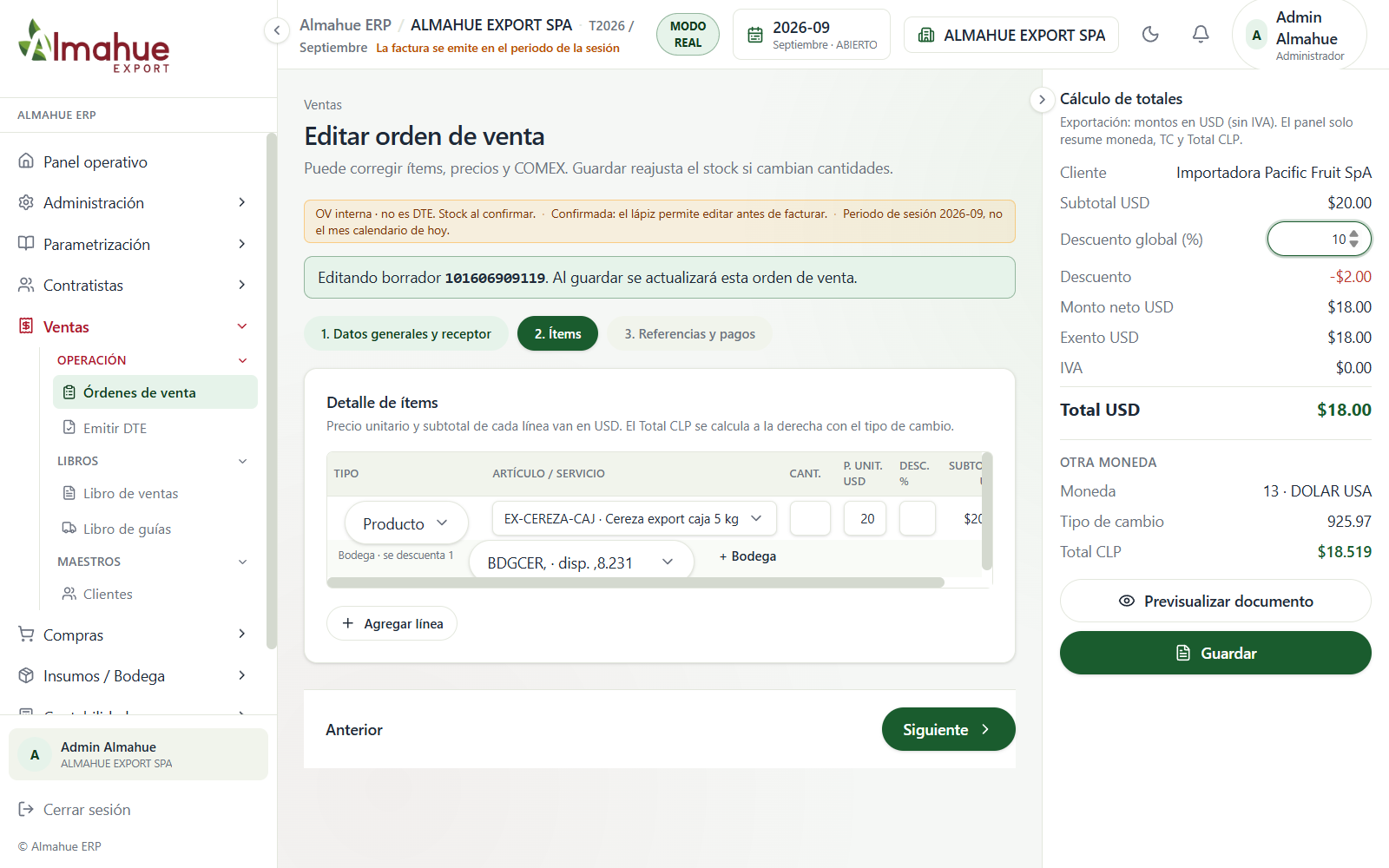Collapse the Cálculo de totales panel
The height and width of the screenshot is (868, 1389).
pos(1042,100)
